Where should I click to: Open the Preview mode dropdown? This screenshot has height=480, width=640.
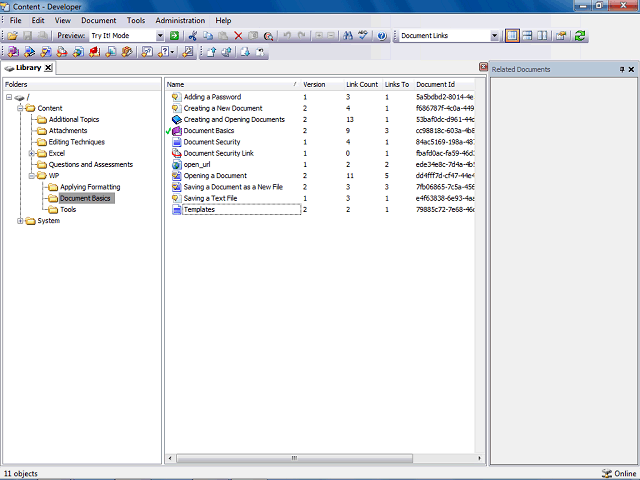pyautogui.click(x=160, y=36)
